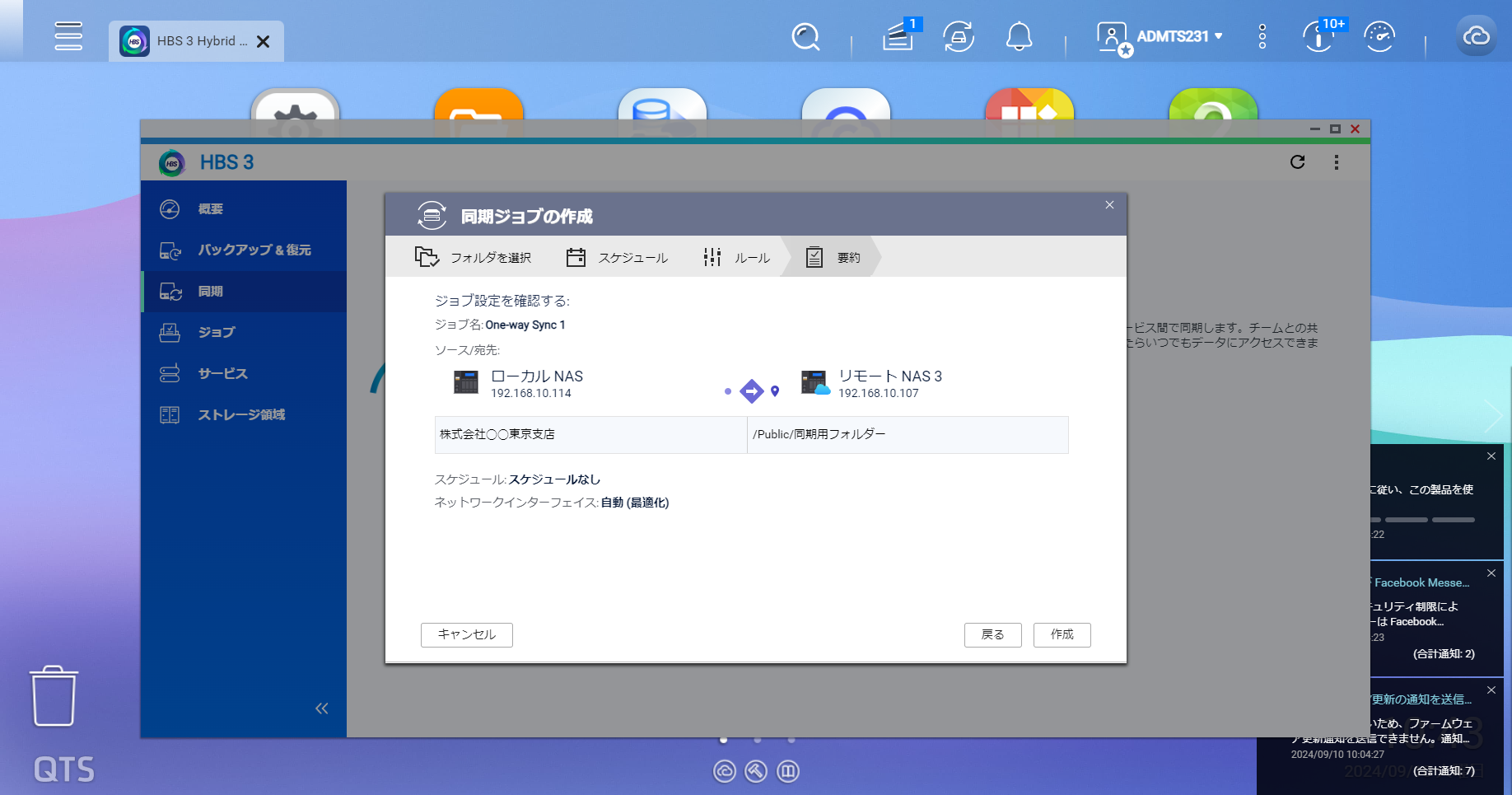Screen dimensions: 1512x795
Task: Select the first desktop page dot
Action: (x=723, y=740)
